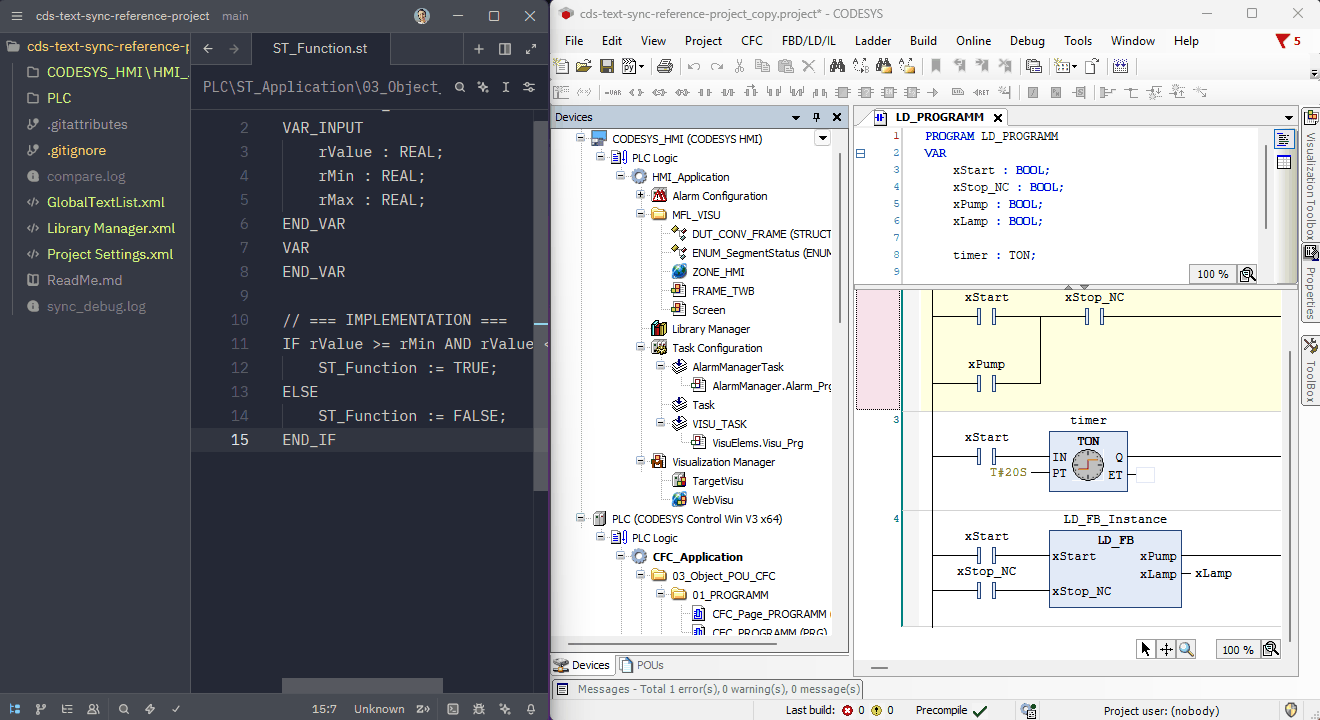The height and width of the screenshot is (720, 1320).
Task: Open project folder icon in toolbar
Action: pyautogui.click(x=584, y=66)
